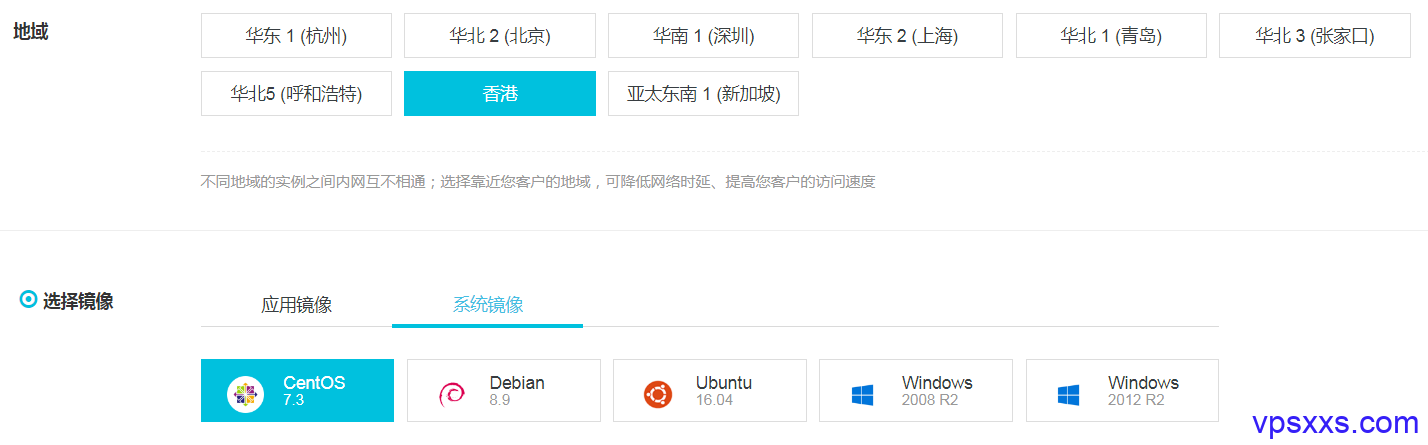The width and height of the screenshot is (1428, 445).
Task: Select region 华北 2 (北京)
Action: [x=500, y=36]
